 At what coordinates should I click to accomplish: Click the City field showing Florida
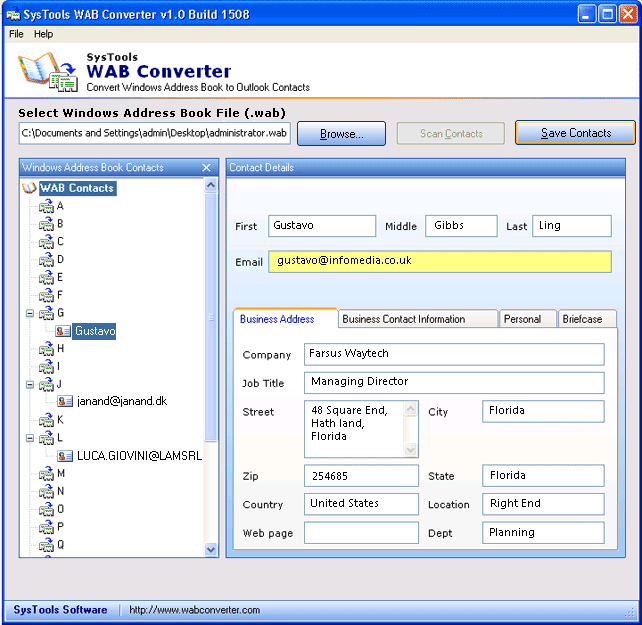tap(543, 411)
